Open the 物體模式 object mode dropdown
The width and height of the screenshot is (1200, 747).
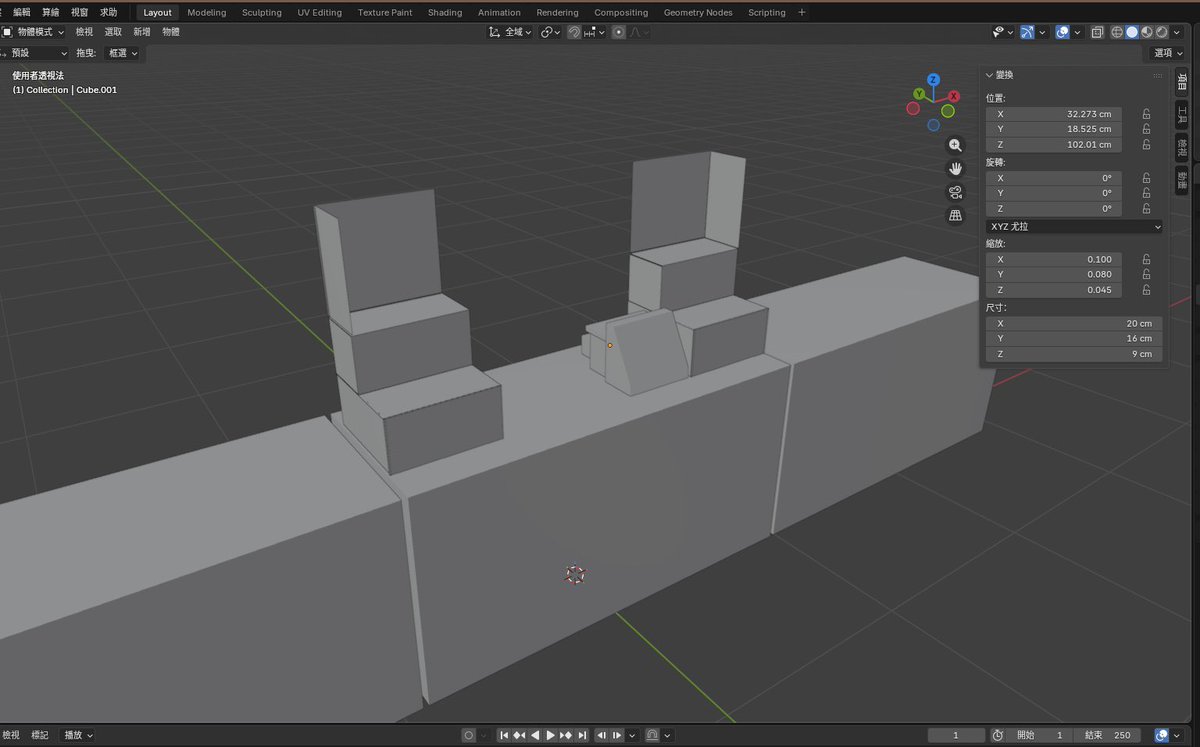coord(34,32)
